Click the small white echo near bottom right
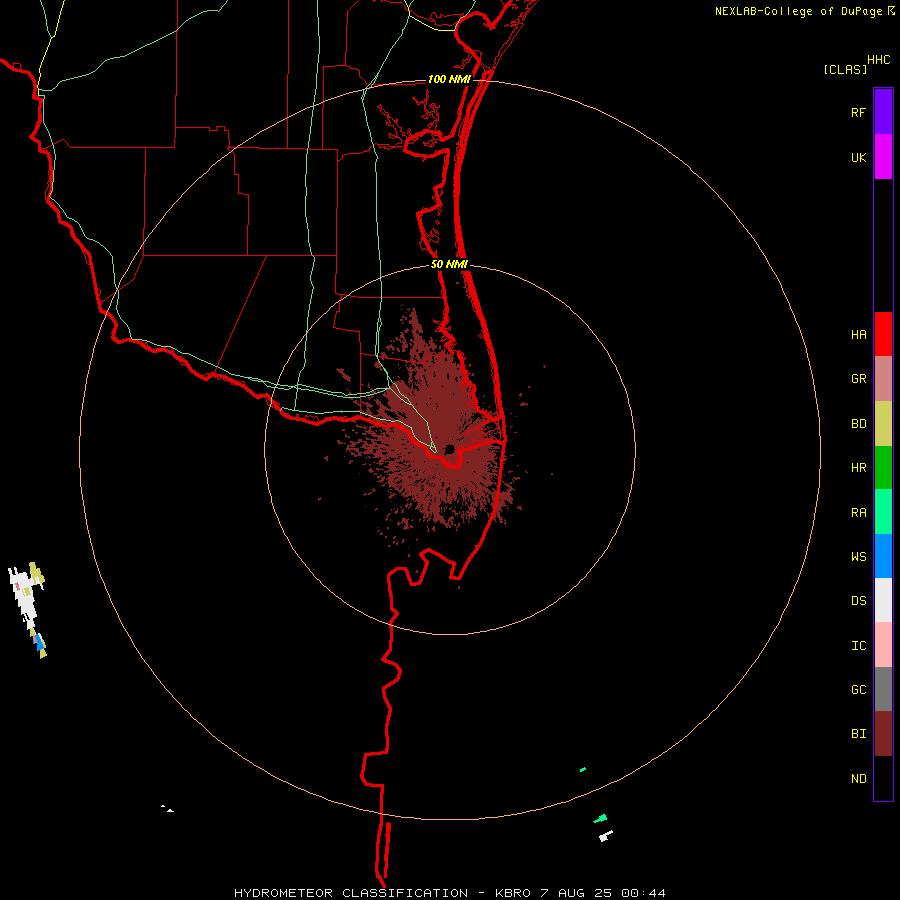This screenshot has width=900, height=900. [606, 836]
